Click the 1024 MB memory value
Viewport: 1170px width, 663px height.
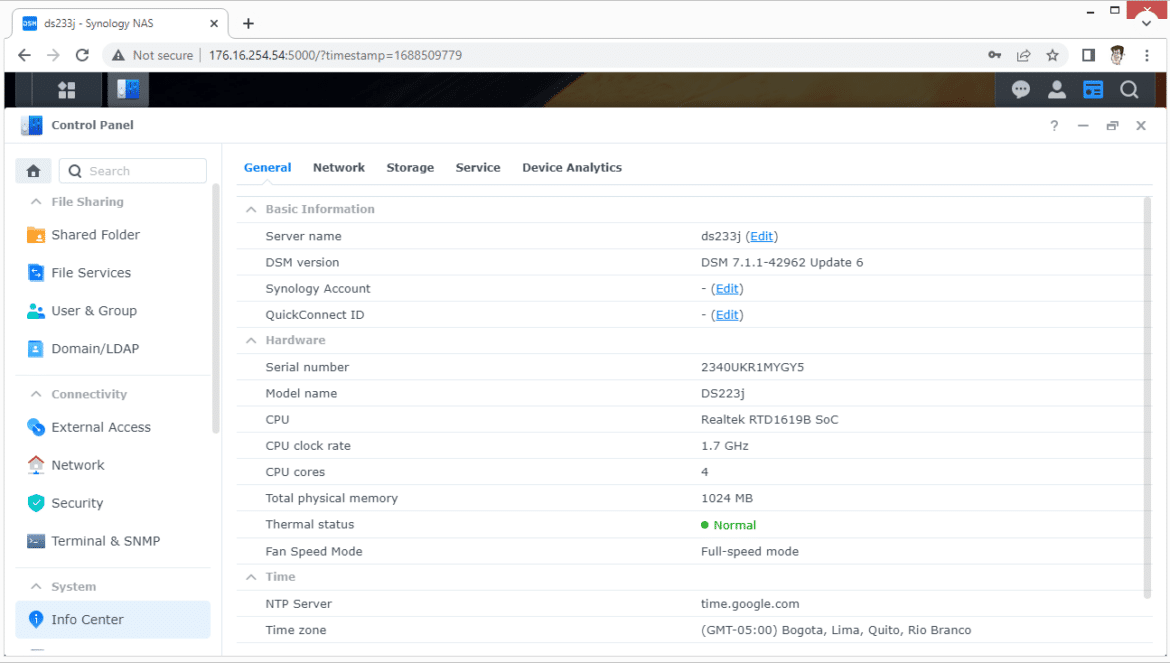727,498
